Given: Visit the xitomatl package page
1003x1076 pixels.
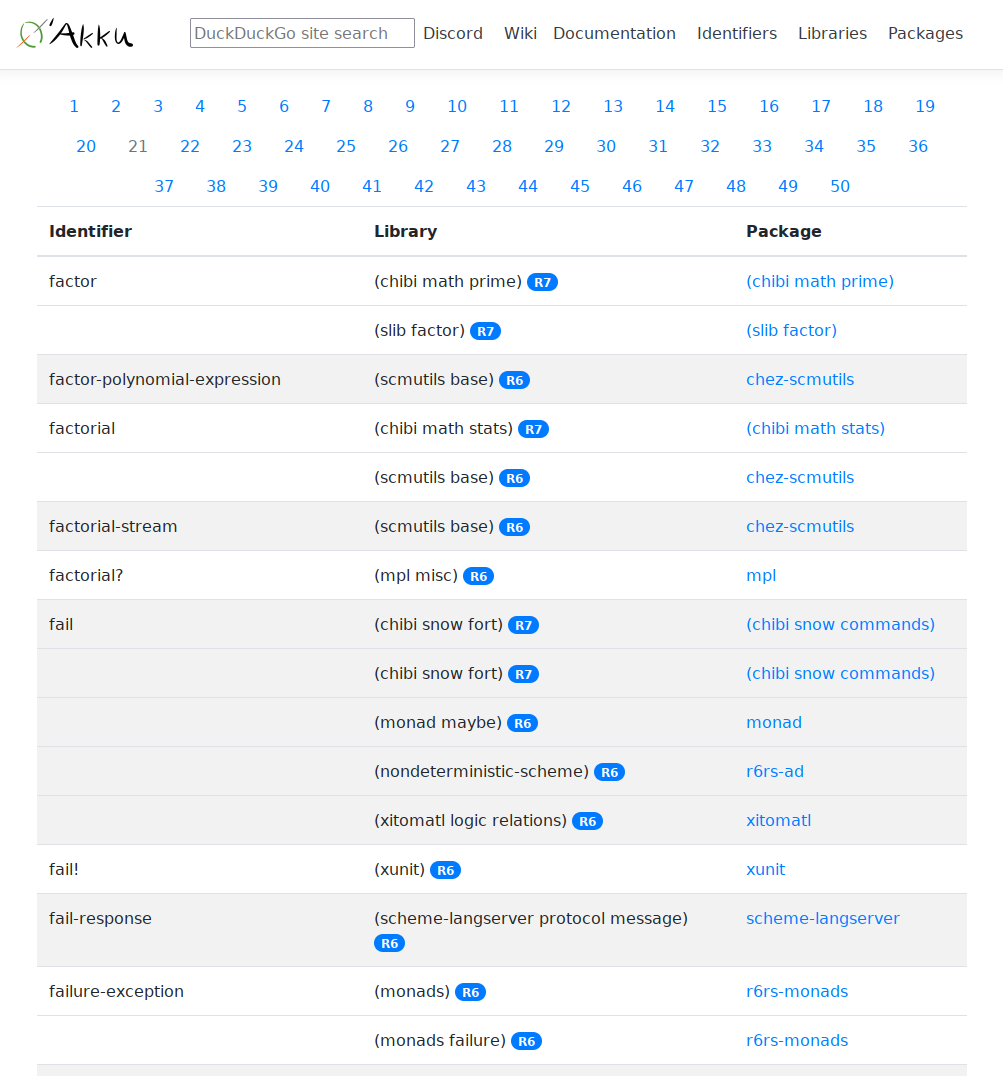Looking at the screenshot, I should point(778,820).
